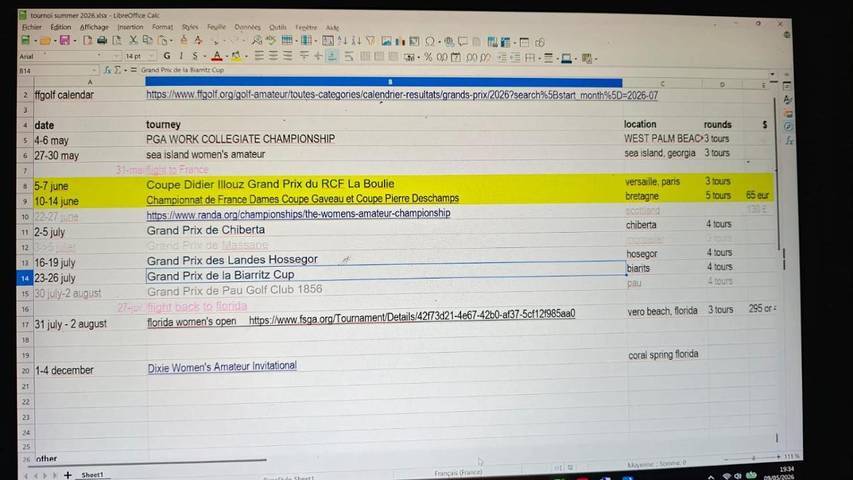Image resolution: width=853 pixels, height=480 pixels.
Task: Toggle the highlighted Align bottom button
Action: (332, 57)
